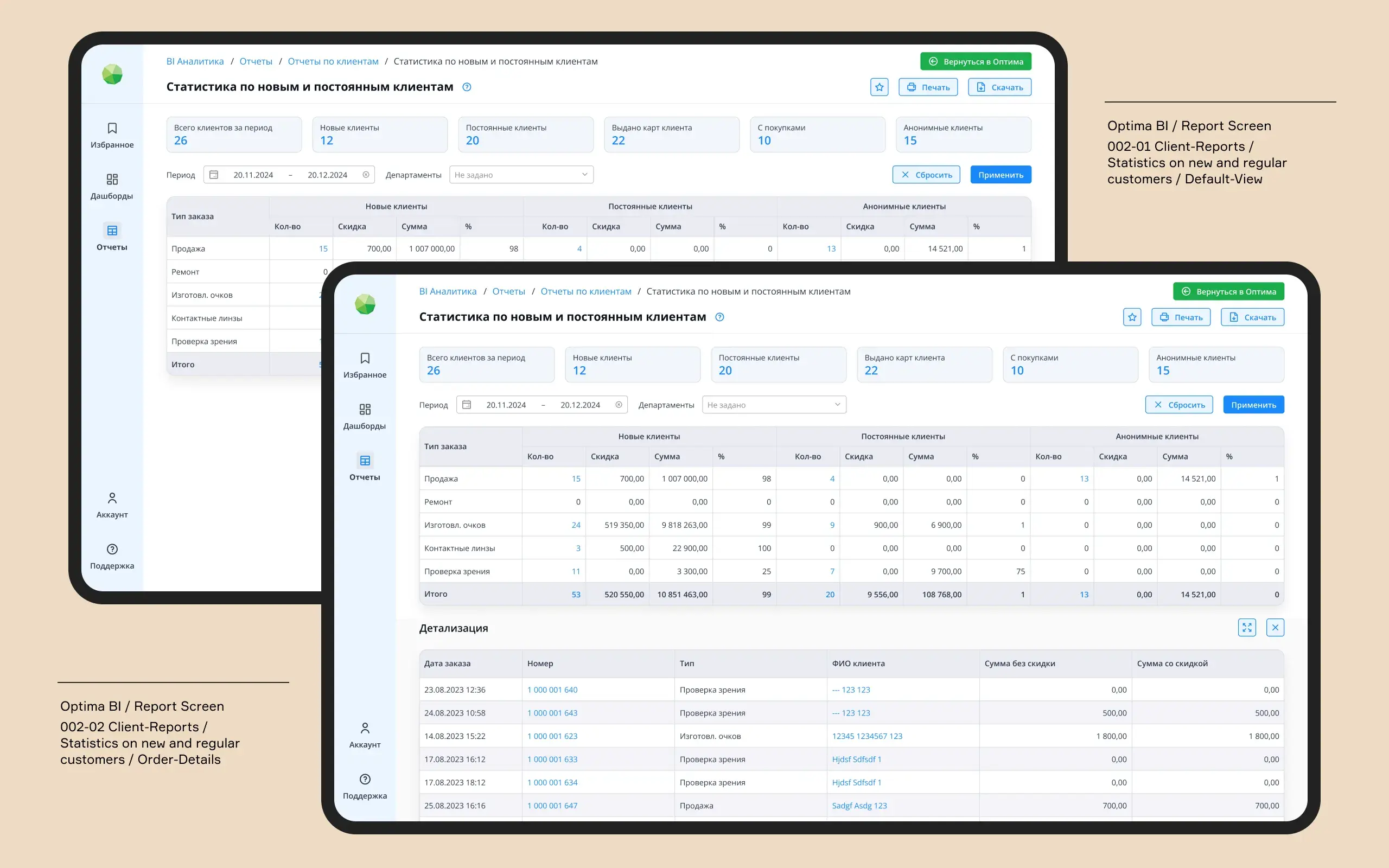Click the star favorite icon in the front window

pos(1132,317)
